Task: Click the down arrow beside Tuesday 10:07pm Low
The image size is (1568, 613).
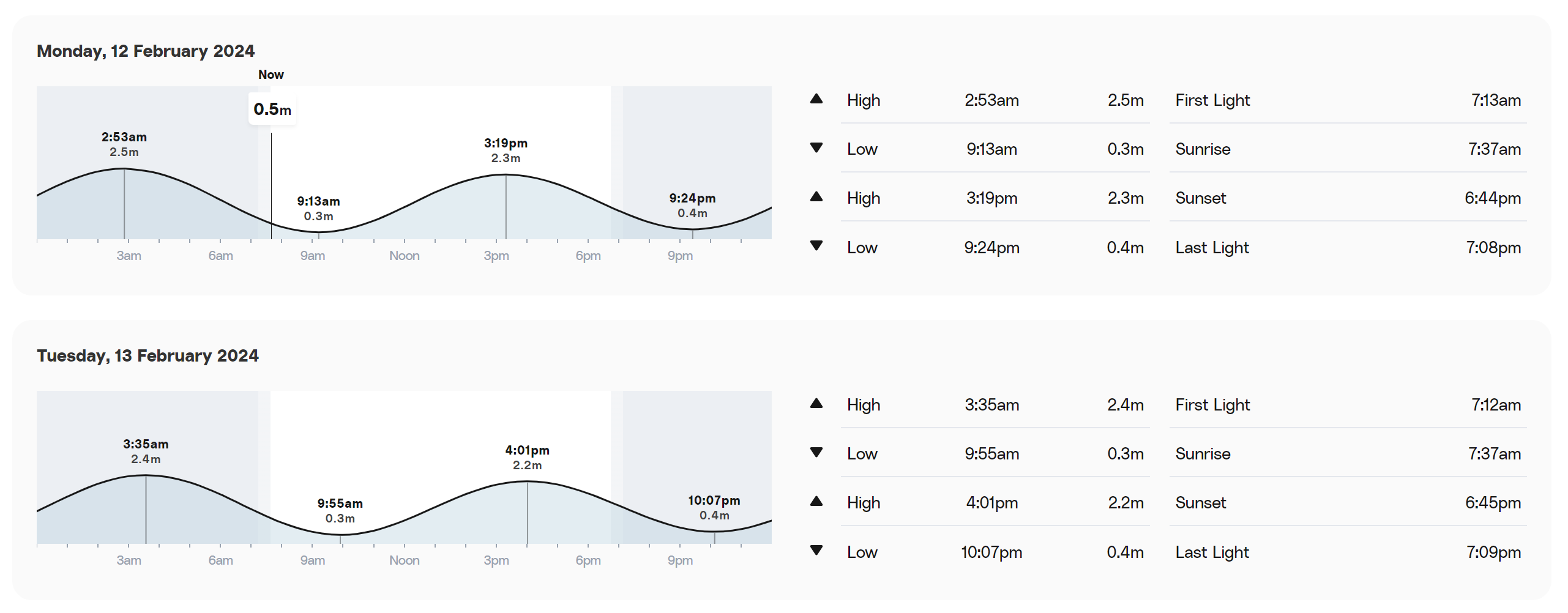Action: (816, 551)
